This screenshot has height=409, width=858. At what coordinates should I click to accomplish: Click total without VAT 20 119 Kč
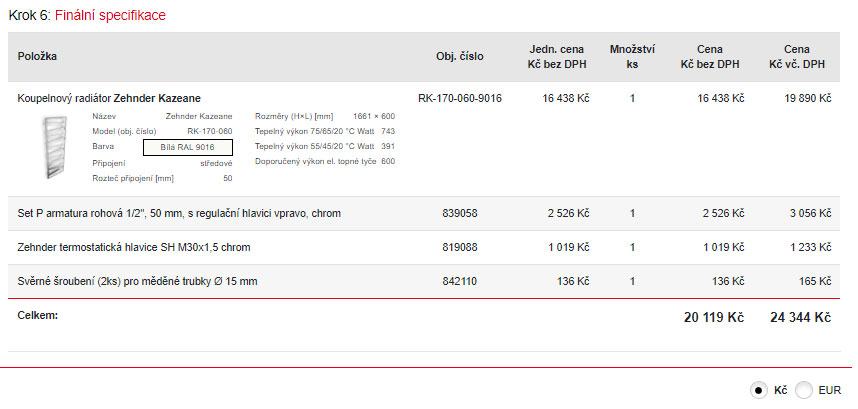pyautogui.click(x=714, y=318)
